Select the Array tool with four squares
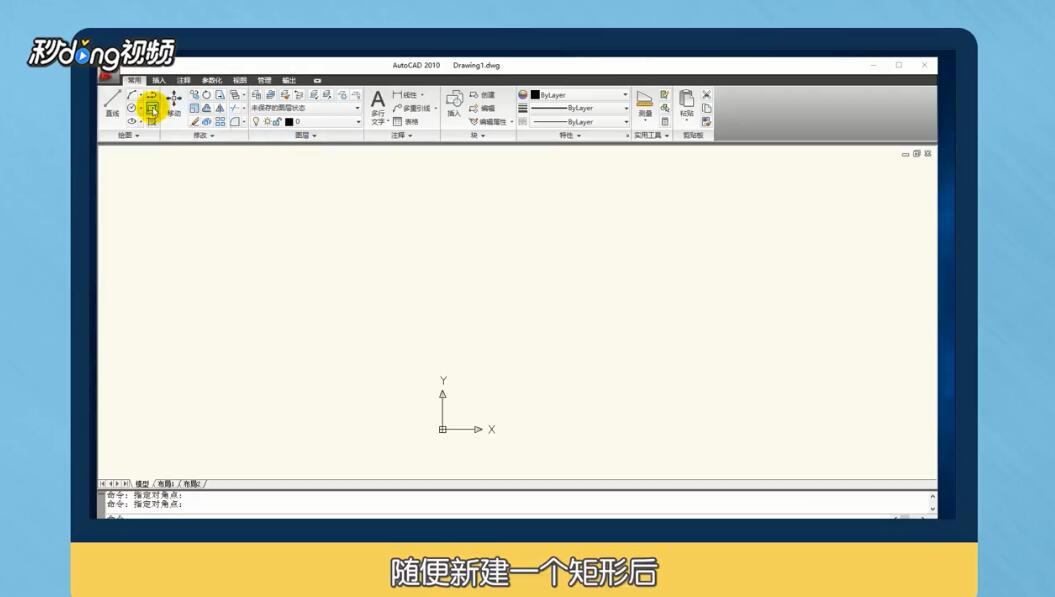1055x597 pixels. tap(220, 121)
